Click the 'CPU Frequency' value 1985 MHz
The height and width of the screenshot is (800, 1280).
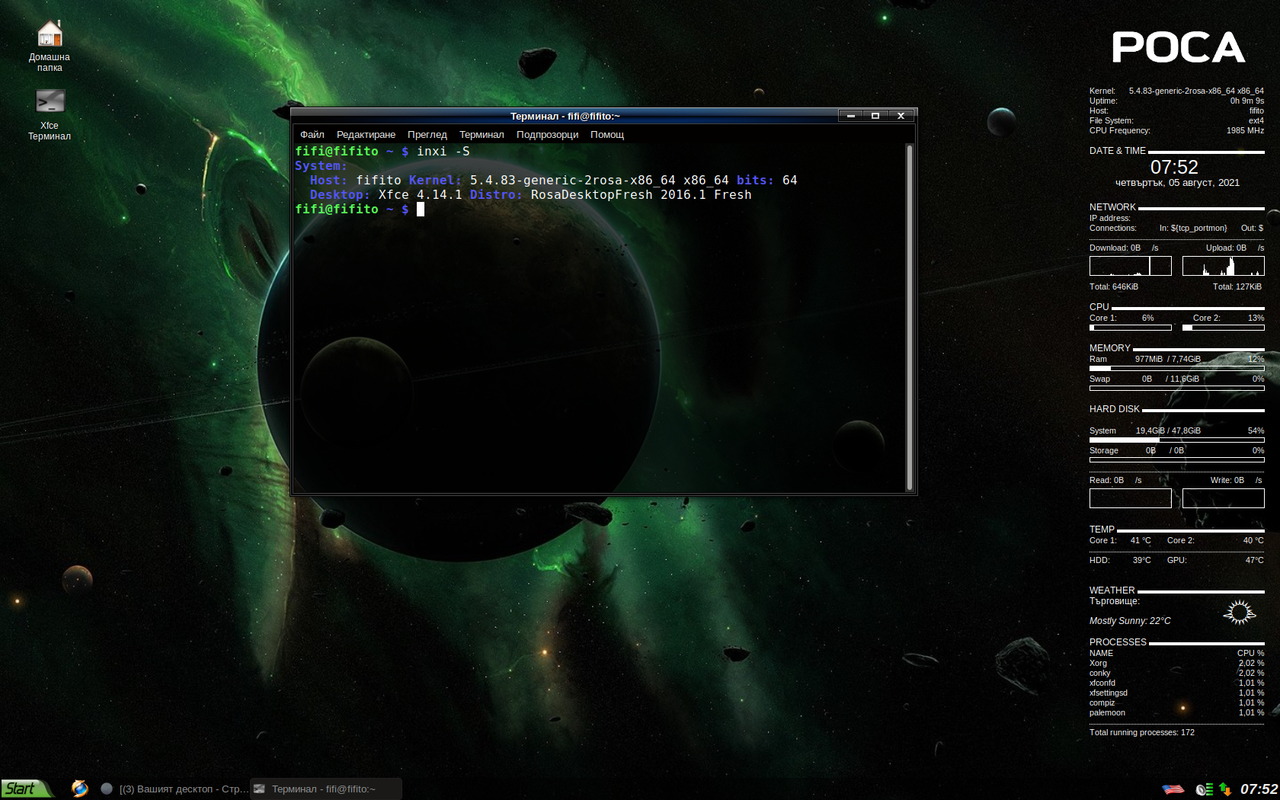coord(1245,131)
